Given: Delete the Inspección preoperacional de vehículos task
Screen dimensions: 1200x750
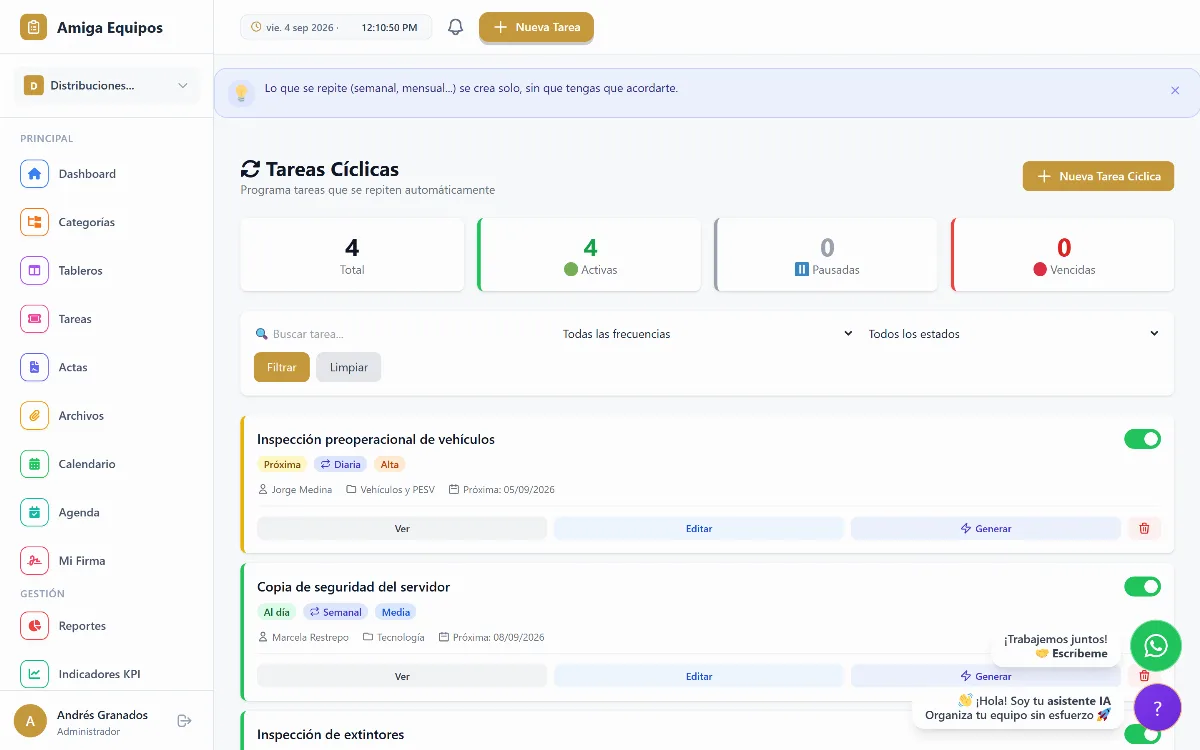Looking at the screenshot, I should (x=1145, y=528).
